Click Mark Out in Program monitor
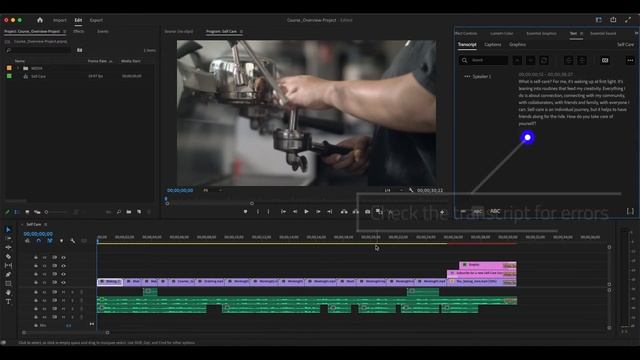Image resolution: width=640 pixels, height=360 pixels. pos(268,211)
